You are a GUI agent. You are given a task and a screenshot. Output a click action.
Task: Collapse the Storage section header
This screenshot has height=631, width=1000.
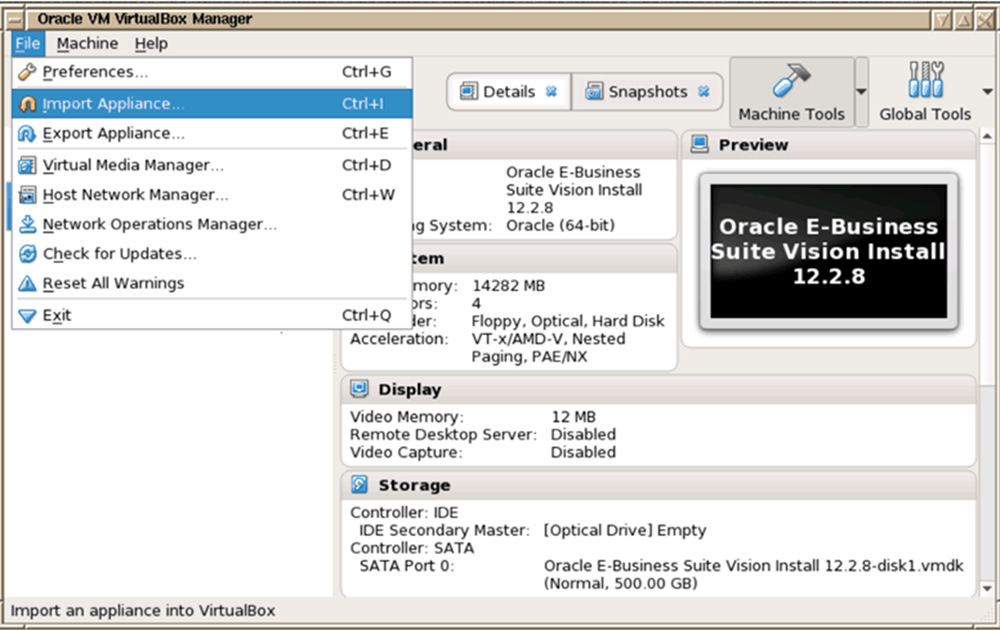(414, 485)
